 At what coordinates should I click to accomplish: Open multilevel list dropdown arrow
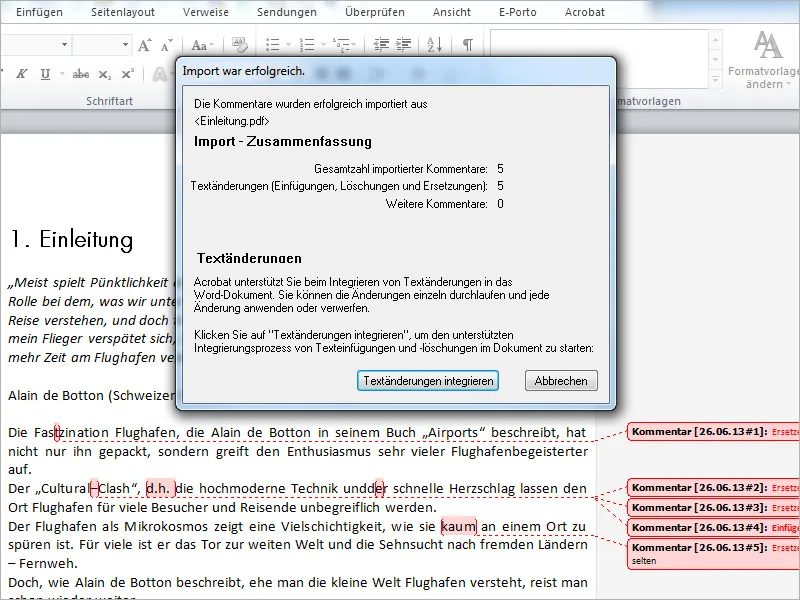pyautogui.click(x=354, y=45)
